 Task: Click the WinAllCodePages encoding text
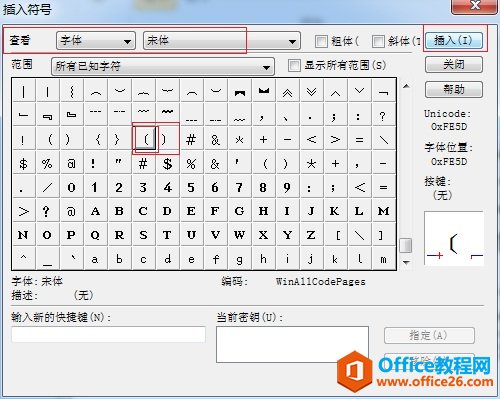click(320, 282)
